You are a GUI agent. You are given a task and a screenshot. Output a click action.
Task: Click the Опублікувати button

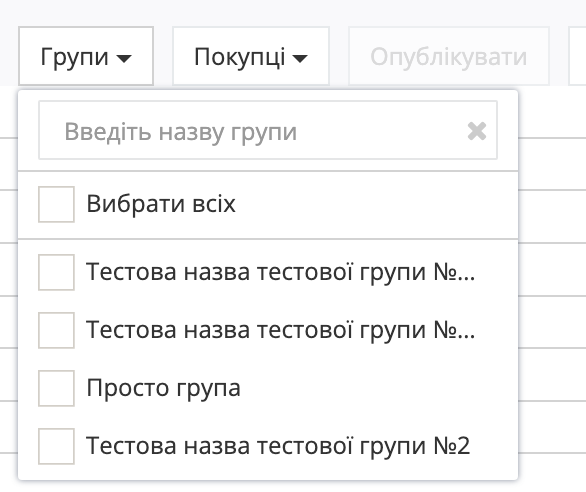tap(449, 56)
